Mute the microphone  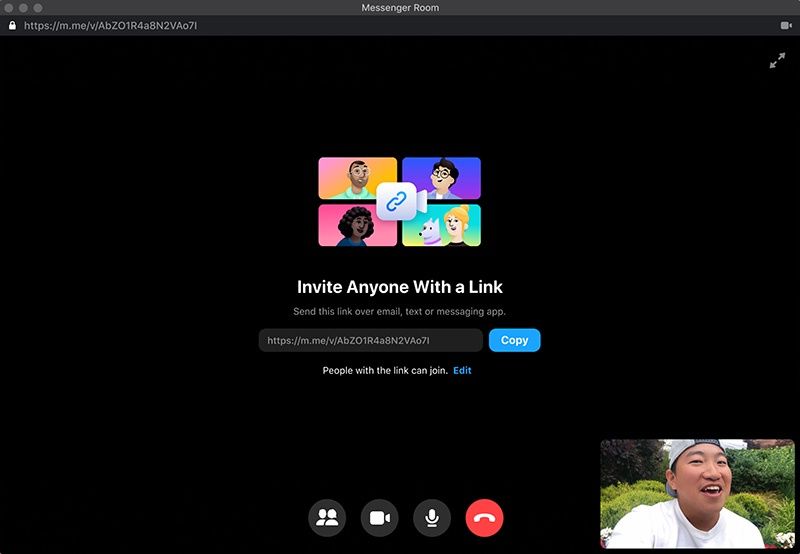point(432,518)
